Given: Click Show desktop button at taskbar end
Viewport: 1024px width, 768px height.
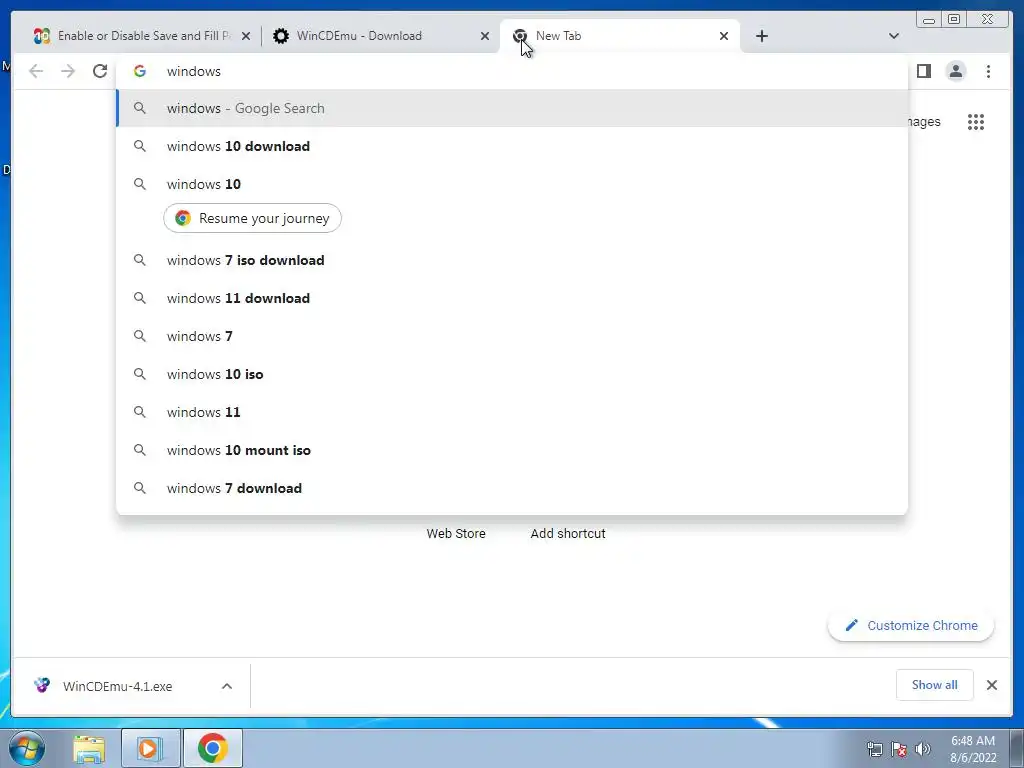Looking at the screenshot, I should tap(1017, 748).
